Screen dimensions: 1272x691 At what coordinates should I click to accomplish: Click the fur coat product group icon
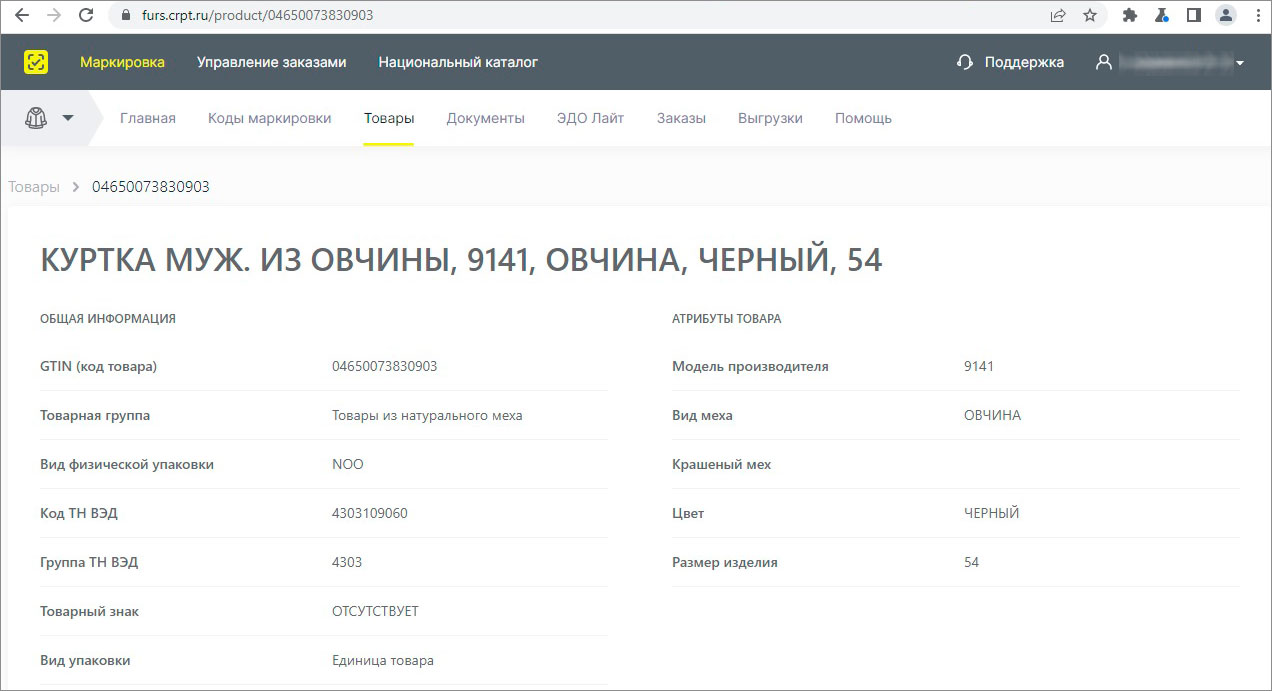[x=36, y=118]
